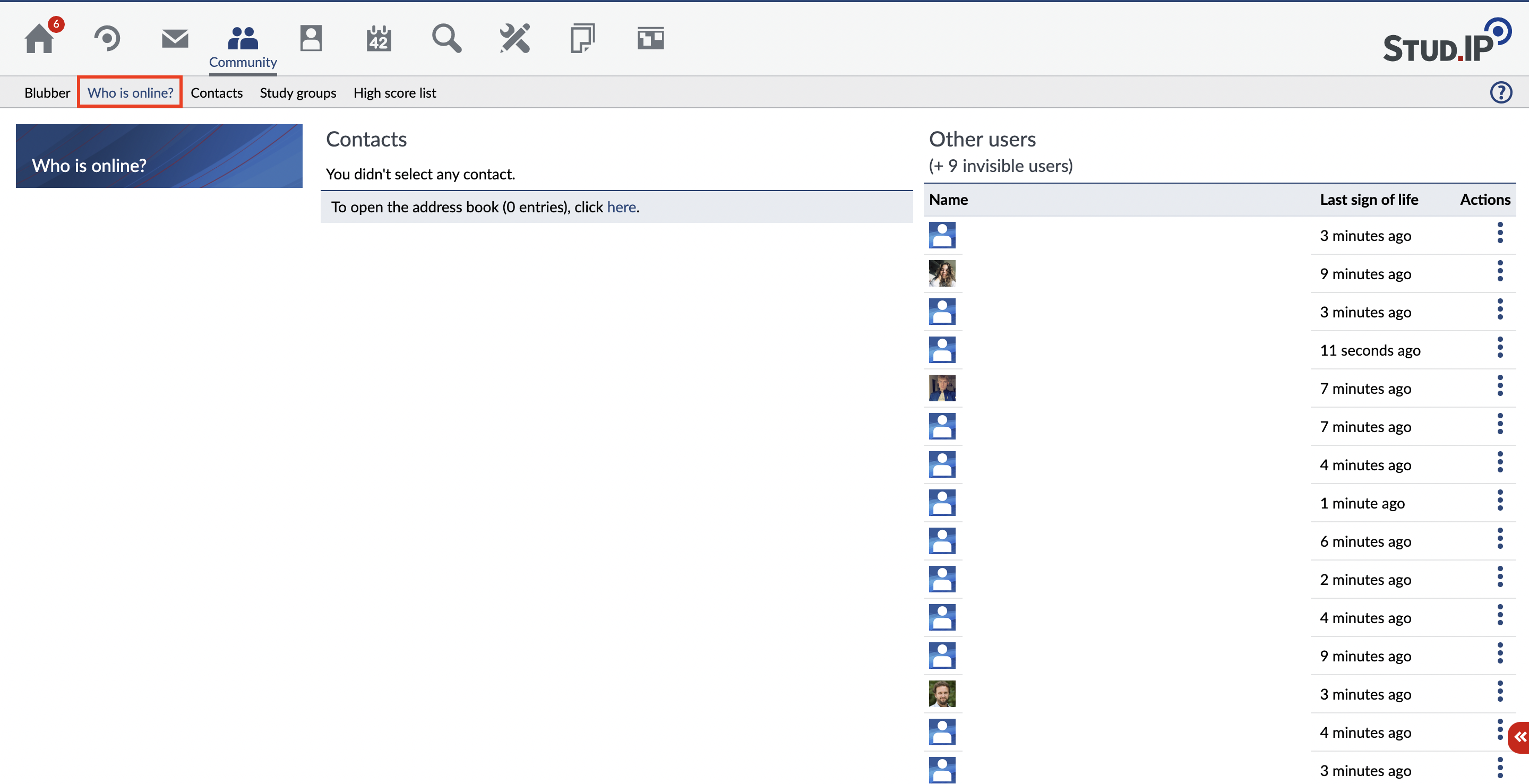Switch to the Study groups tab
1529x784 pixels.
click(x=297, y=93)
